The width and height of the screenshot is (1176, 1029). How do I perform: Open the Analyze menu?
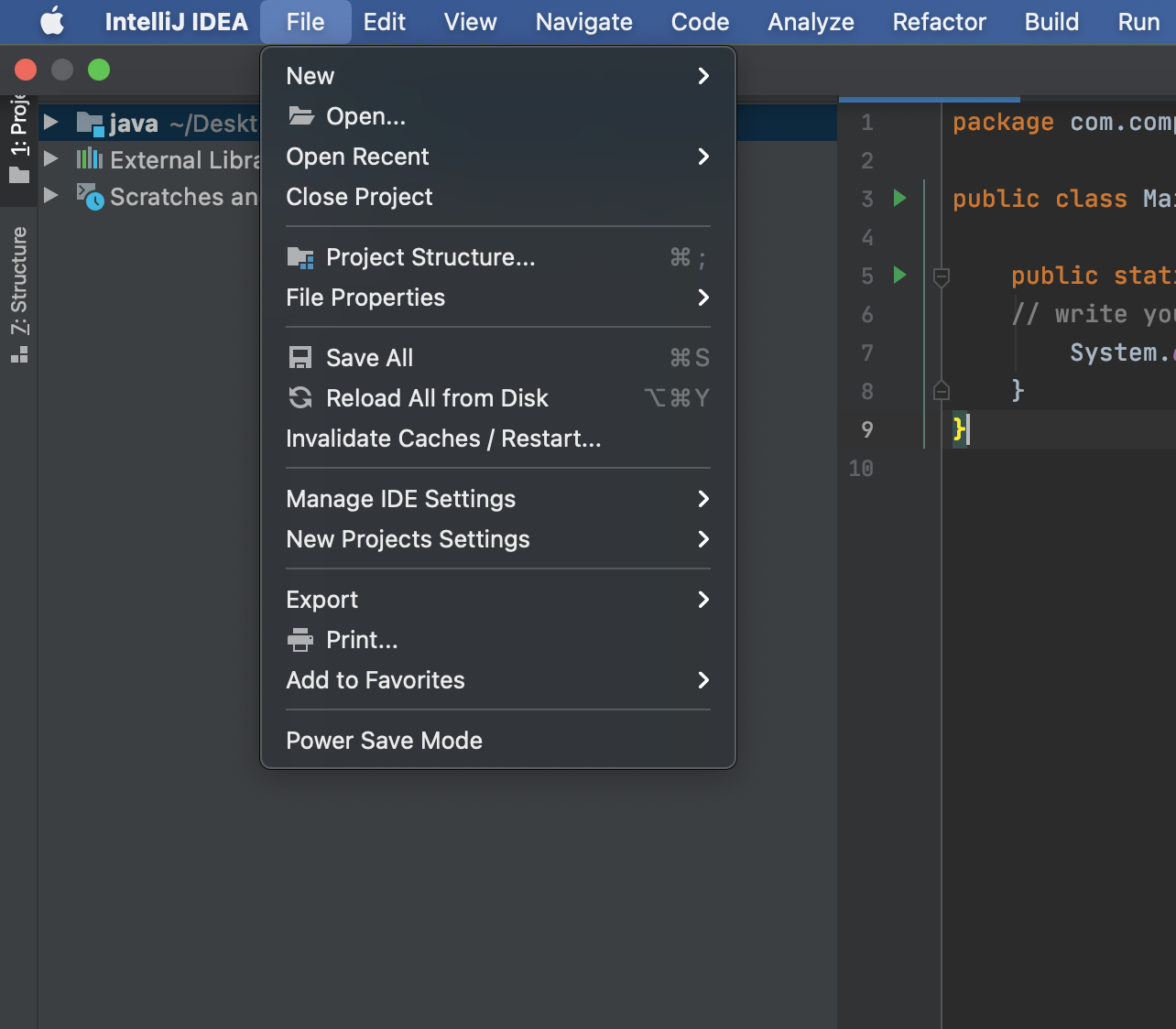coord(811,21)
